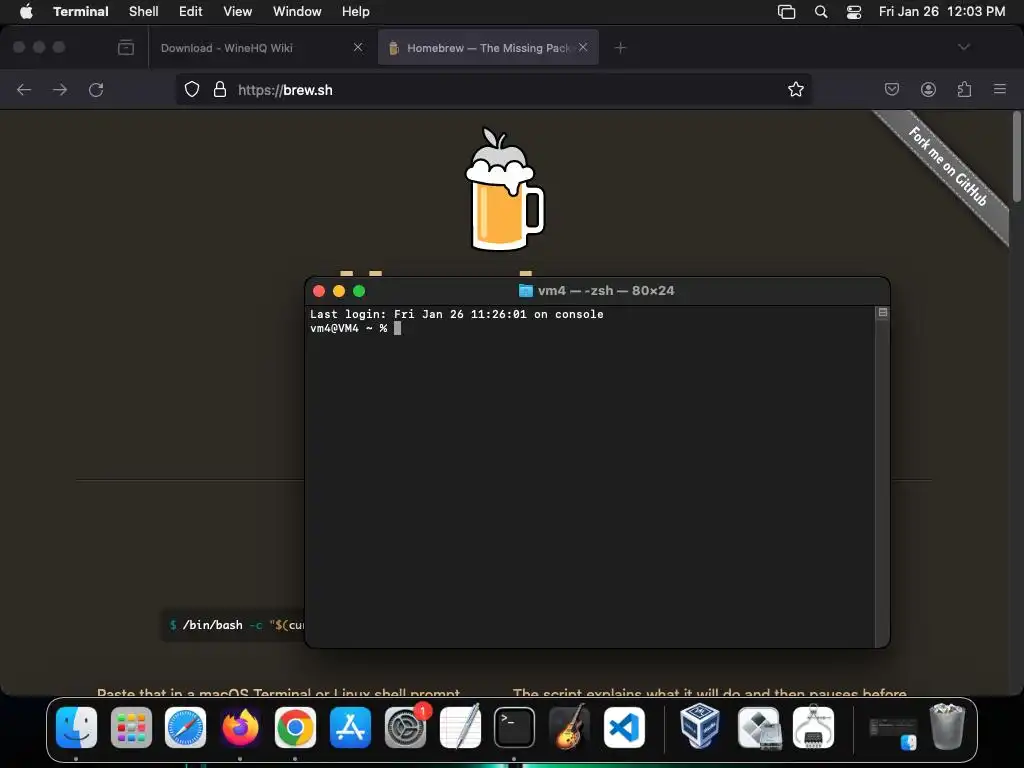Click the Firefox page vertical scrollbar
Viewport: 1024px width, 768px height.
(1016, 157)
